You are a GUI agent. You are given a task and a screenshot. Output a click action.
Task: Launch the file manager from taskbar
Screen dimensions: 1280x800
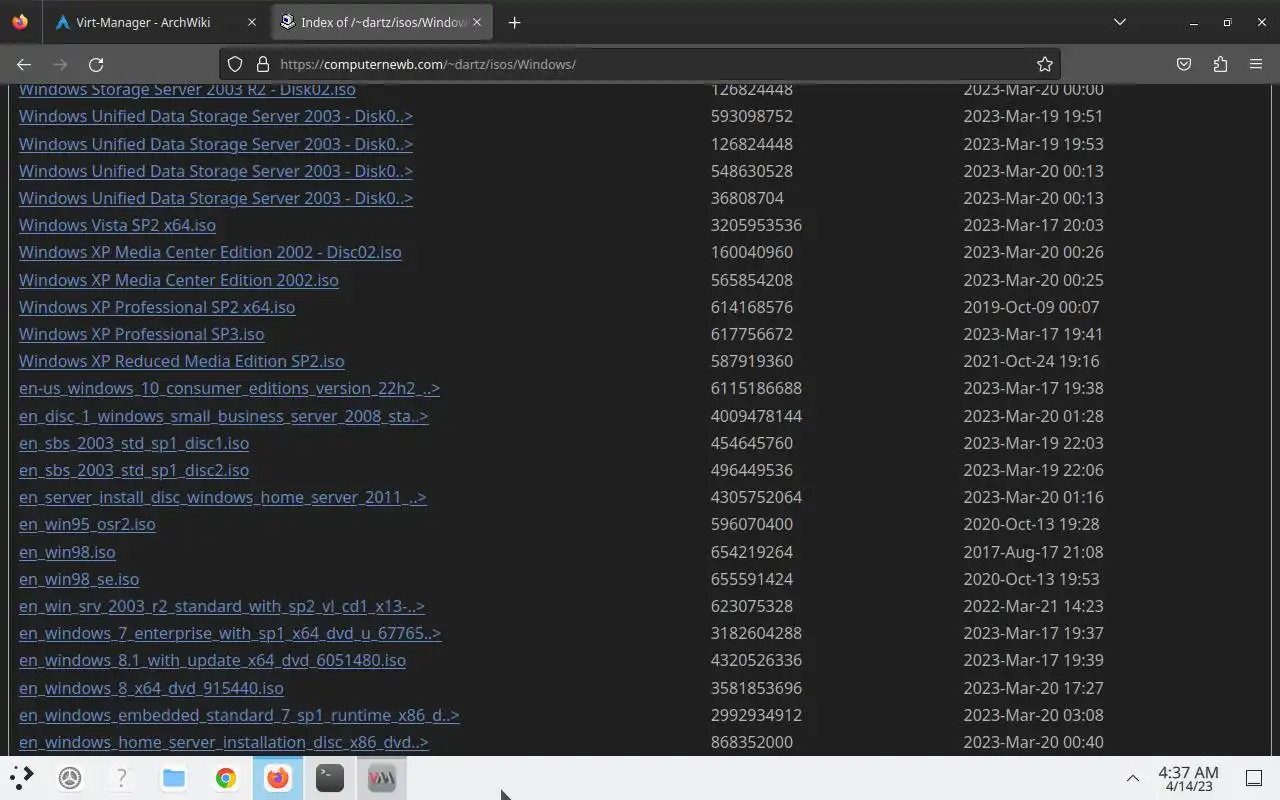tap(174, 777)
